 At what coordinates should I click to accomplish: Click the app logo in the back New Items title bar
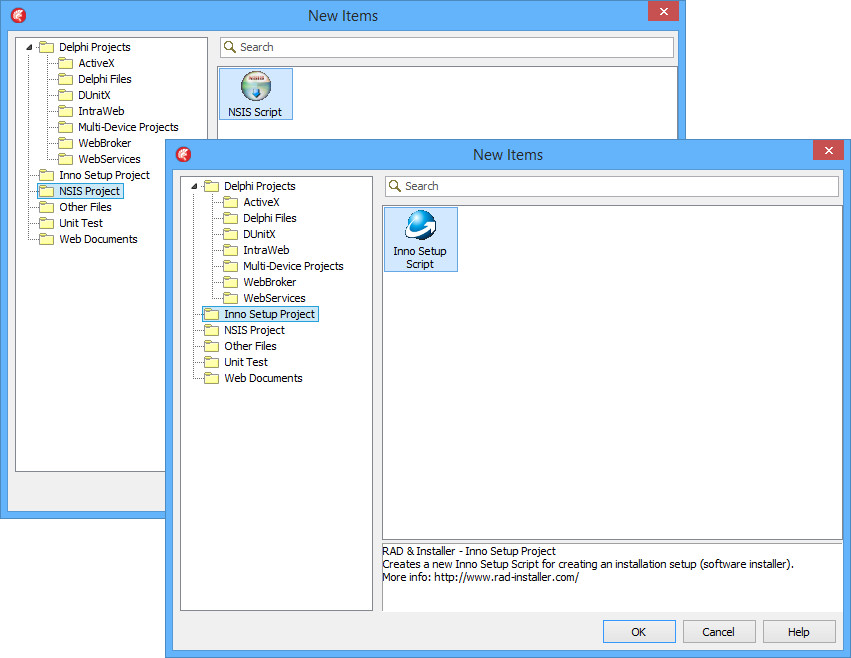pyautogui.click(x=18, y=16)
